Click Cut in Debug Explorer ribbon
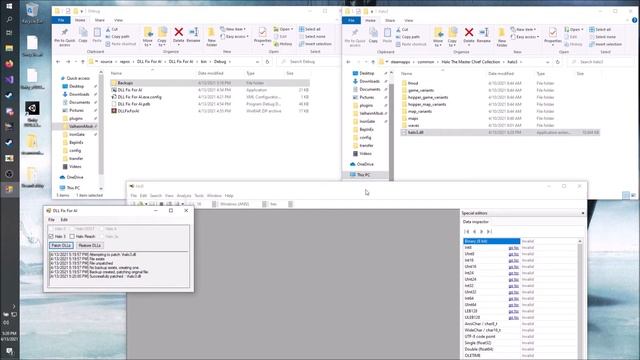The width and height of the screenshot is (640, 360). click(x=112, y=29)
